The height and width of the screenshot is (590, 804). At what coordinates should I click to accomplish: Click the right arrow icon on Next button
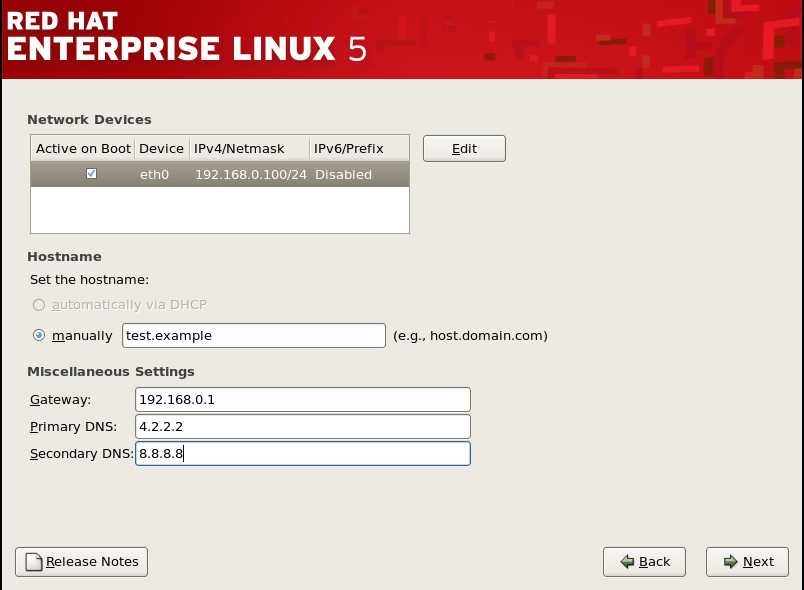[729, 561]
